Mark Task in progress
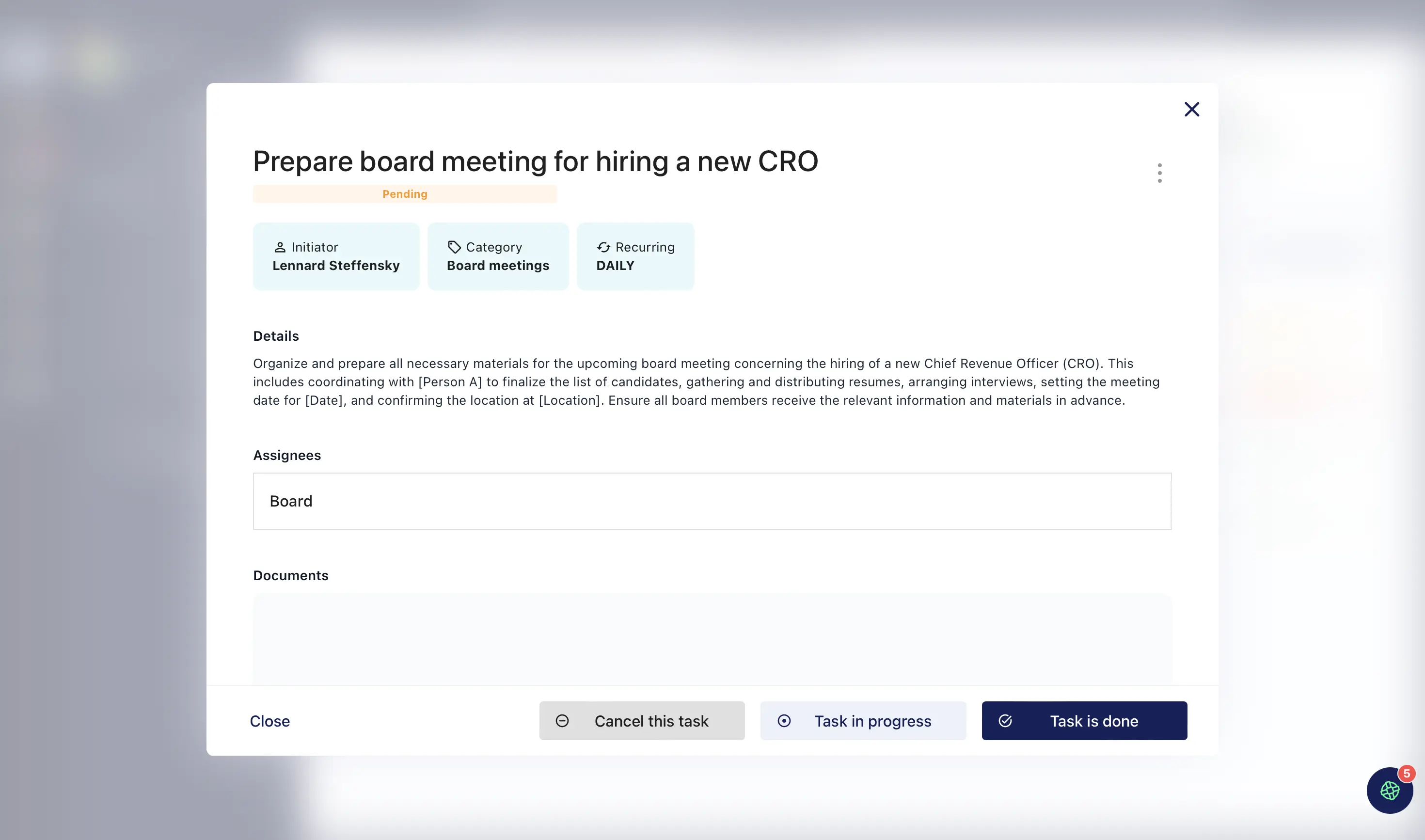The height and width of the screenshot is (840, 1425). point(863,721)
